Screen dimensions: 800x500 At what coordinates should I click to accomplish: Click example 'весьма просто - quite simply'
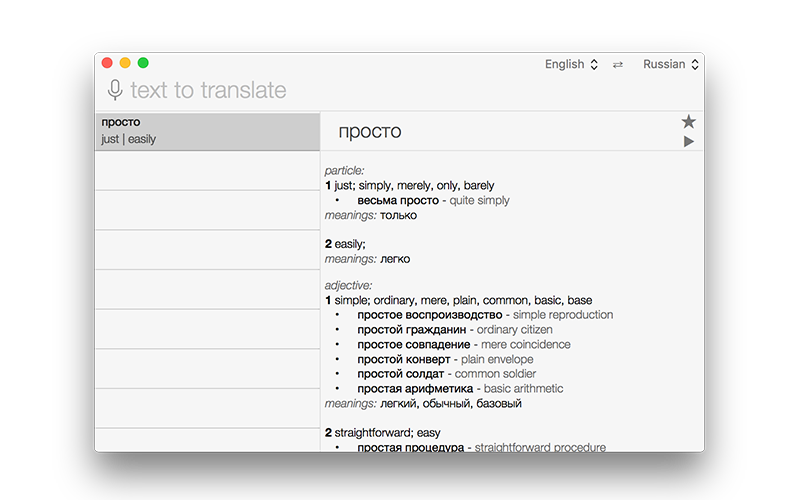tap(433, 200)
